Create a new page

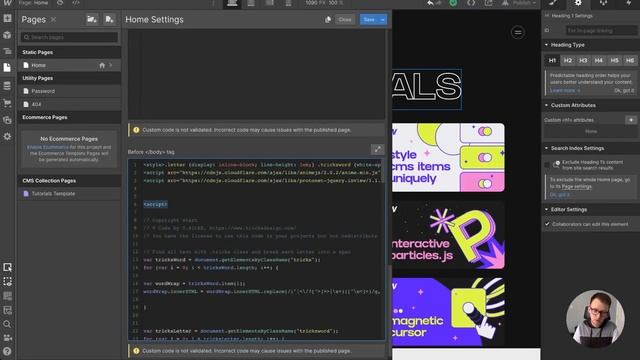(x=109, y=19)
